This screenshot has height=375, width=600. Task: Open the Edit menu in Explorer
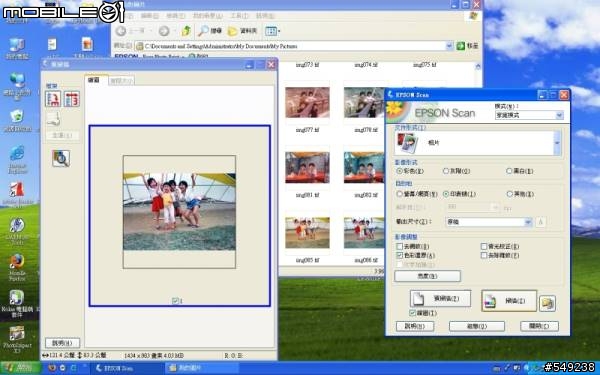[150, 16]
